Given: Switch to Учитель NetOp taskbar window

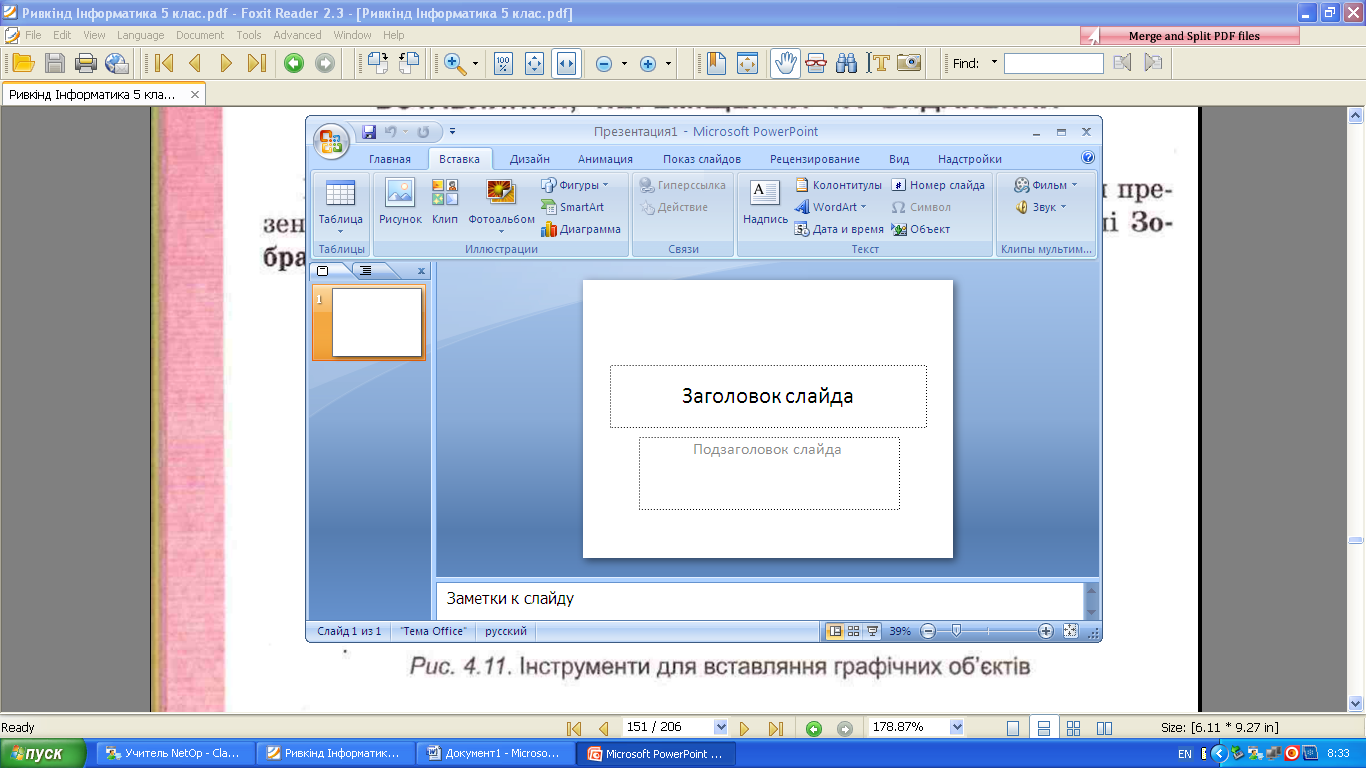Looking at the screenshot, I should point(176,754).
